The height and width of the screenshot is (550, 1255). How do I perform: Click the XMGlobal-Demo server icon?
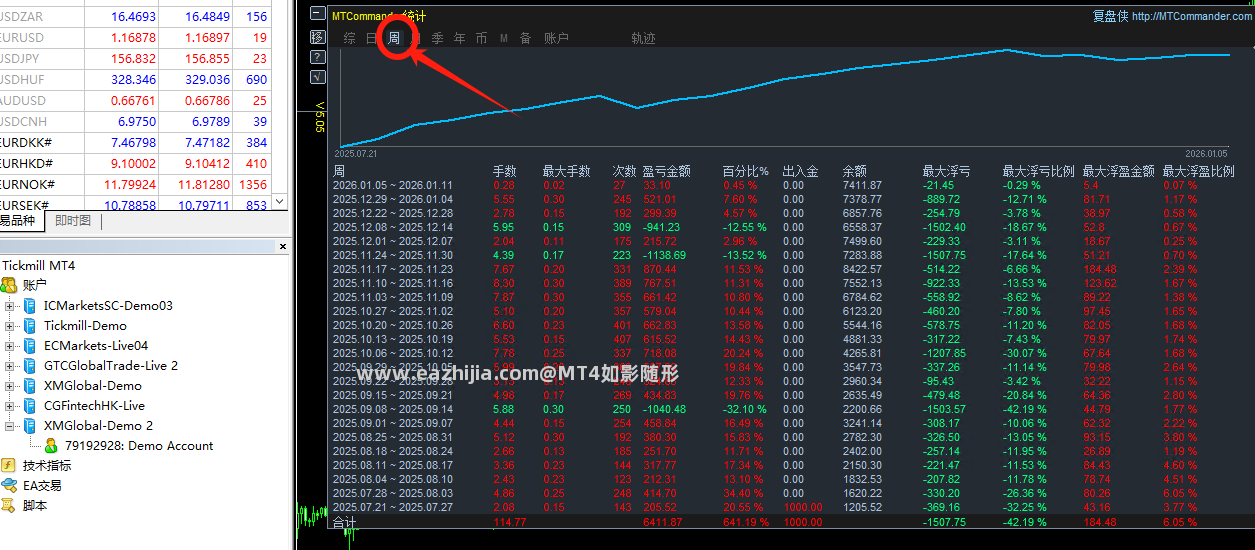pyautogui.click(x=30, y=385)
